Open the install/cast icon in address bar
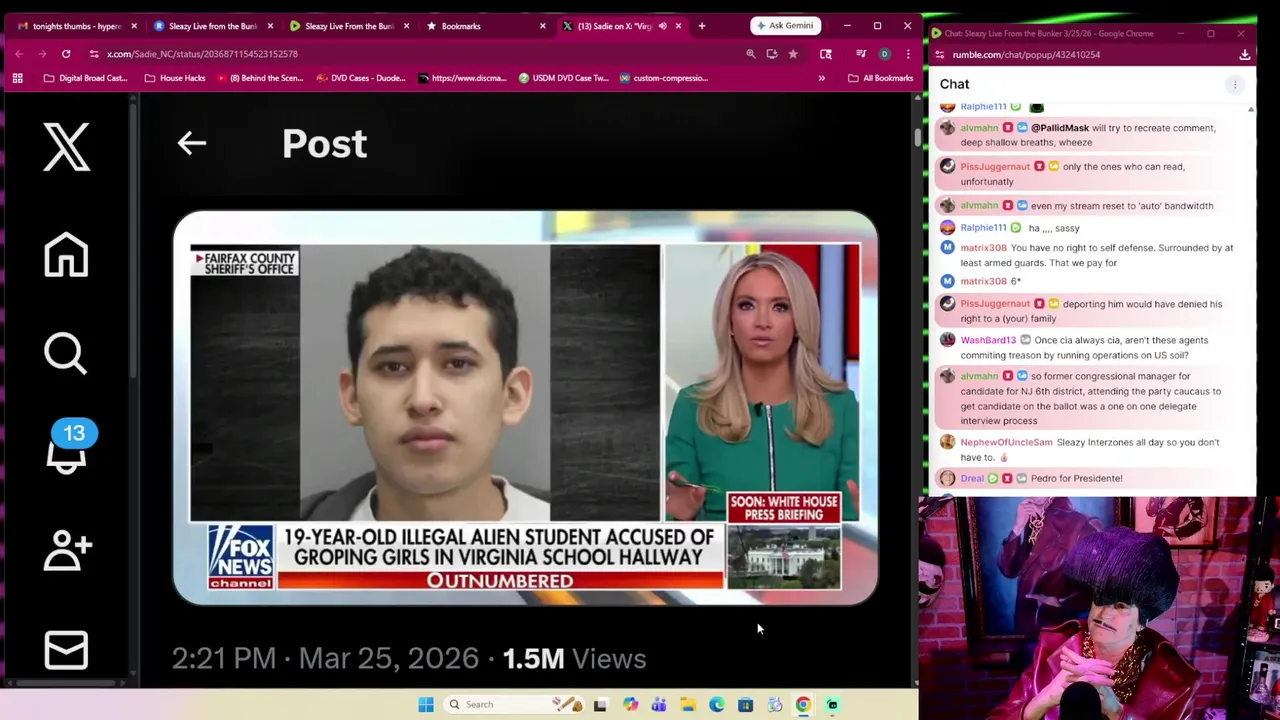The height and width of the screenshot is (720, 1280). pos(771,54)
